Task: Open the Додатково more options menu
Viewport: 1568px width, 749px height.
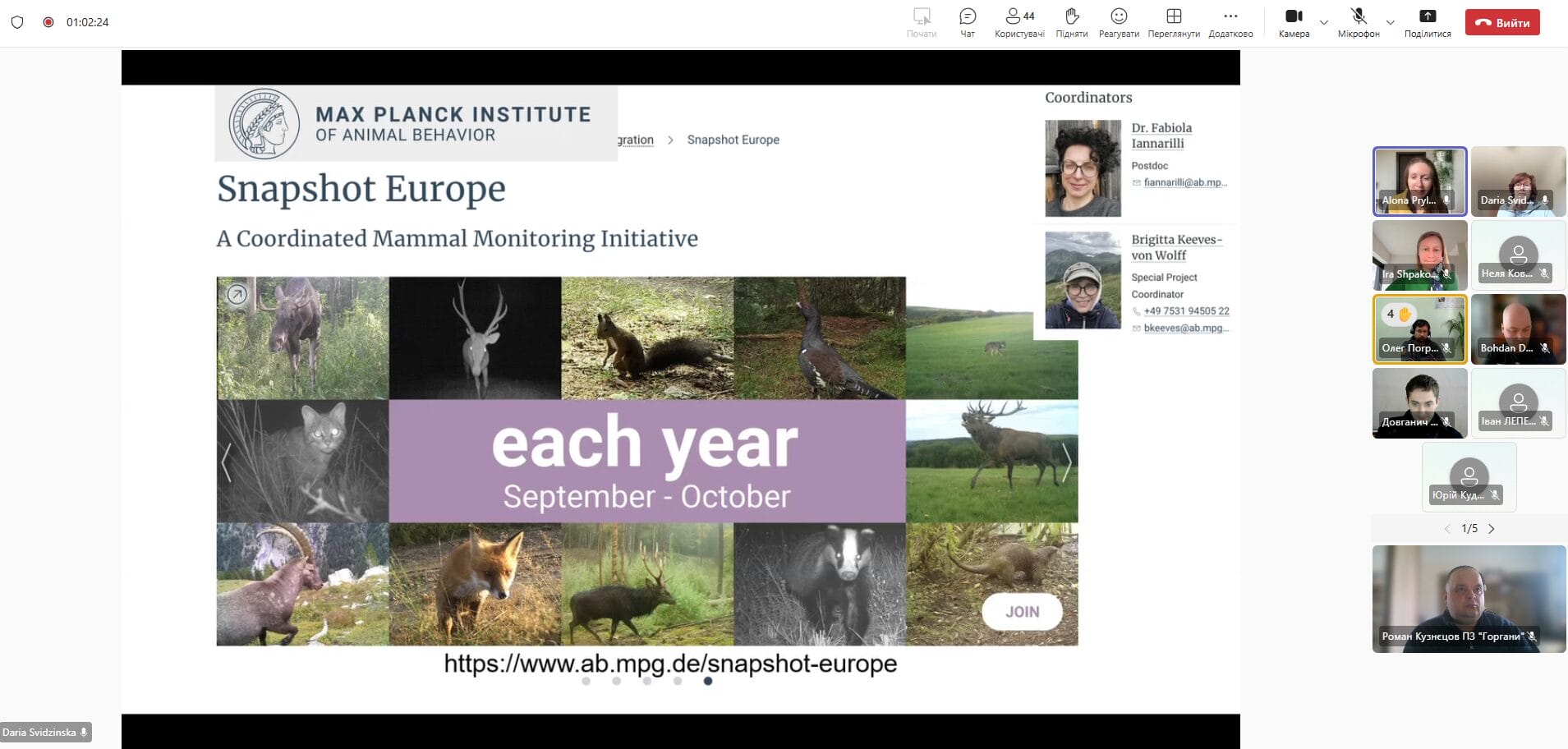Action: [1230, 17]
